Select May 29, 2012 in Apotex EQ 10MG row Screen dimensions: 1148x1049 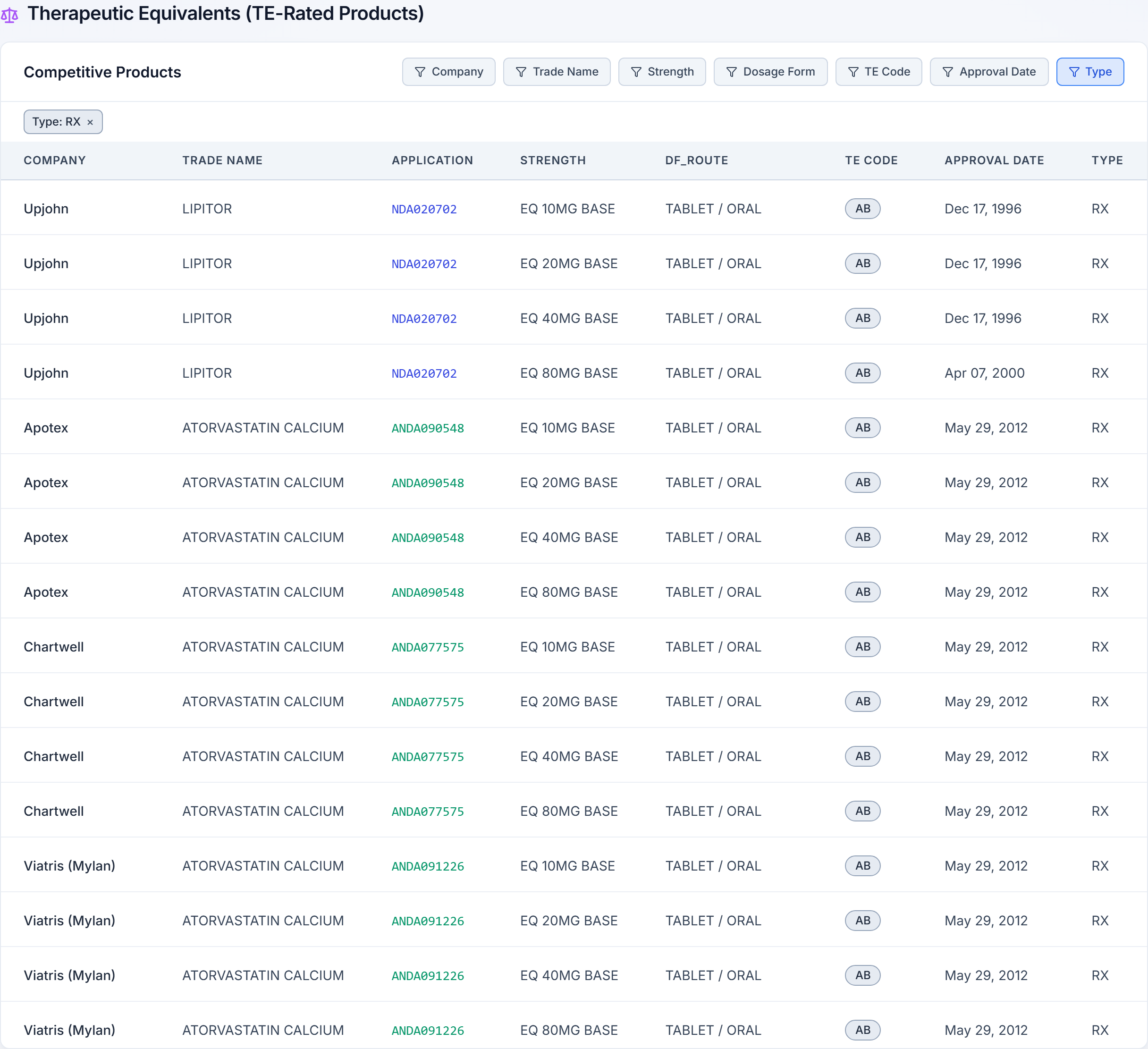coord(986,428)
